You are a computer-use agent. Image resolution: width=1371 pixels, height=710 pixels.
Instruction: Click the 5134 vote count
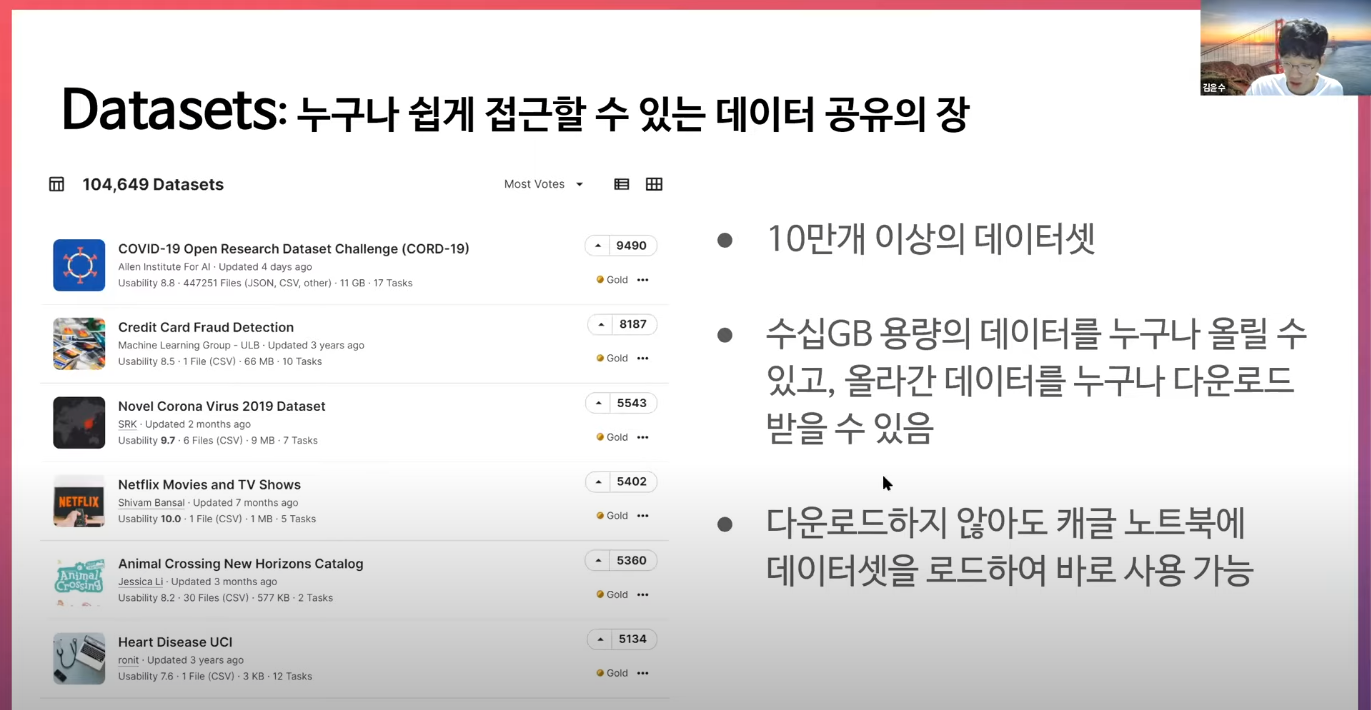click(x=634, y=639)
